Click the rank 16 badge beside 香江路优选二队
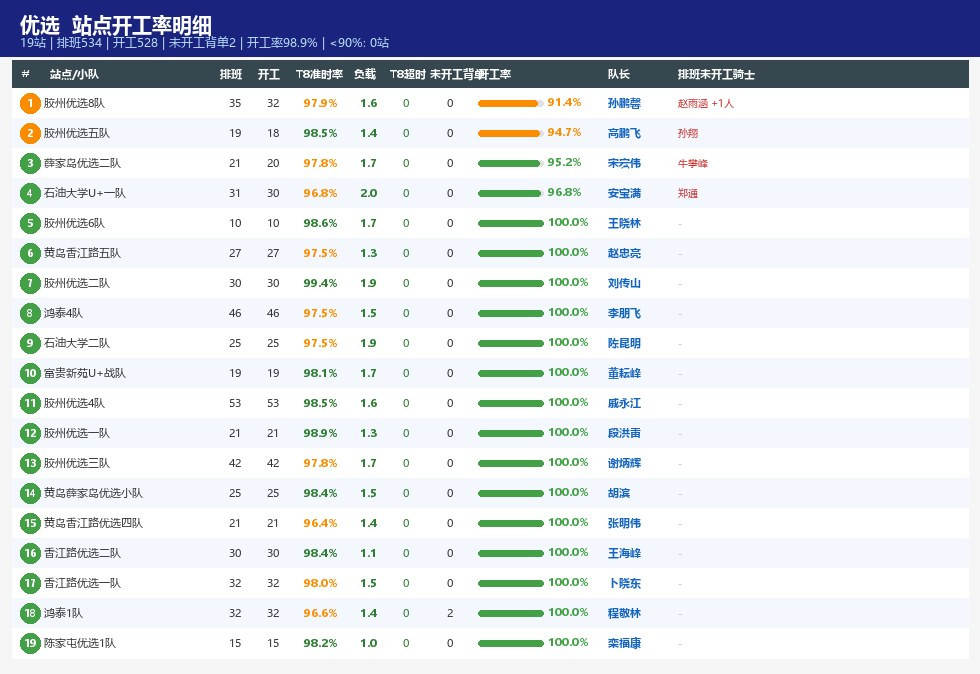 (x=30, y=553)
